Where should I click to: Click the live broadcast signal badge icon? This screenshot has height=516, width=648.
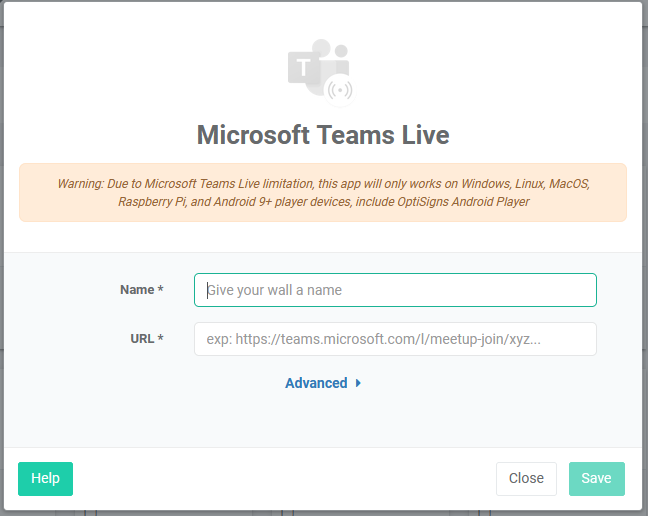coord(341,90)
